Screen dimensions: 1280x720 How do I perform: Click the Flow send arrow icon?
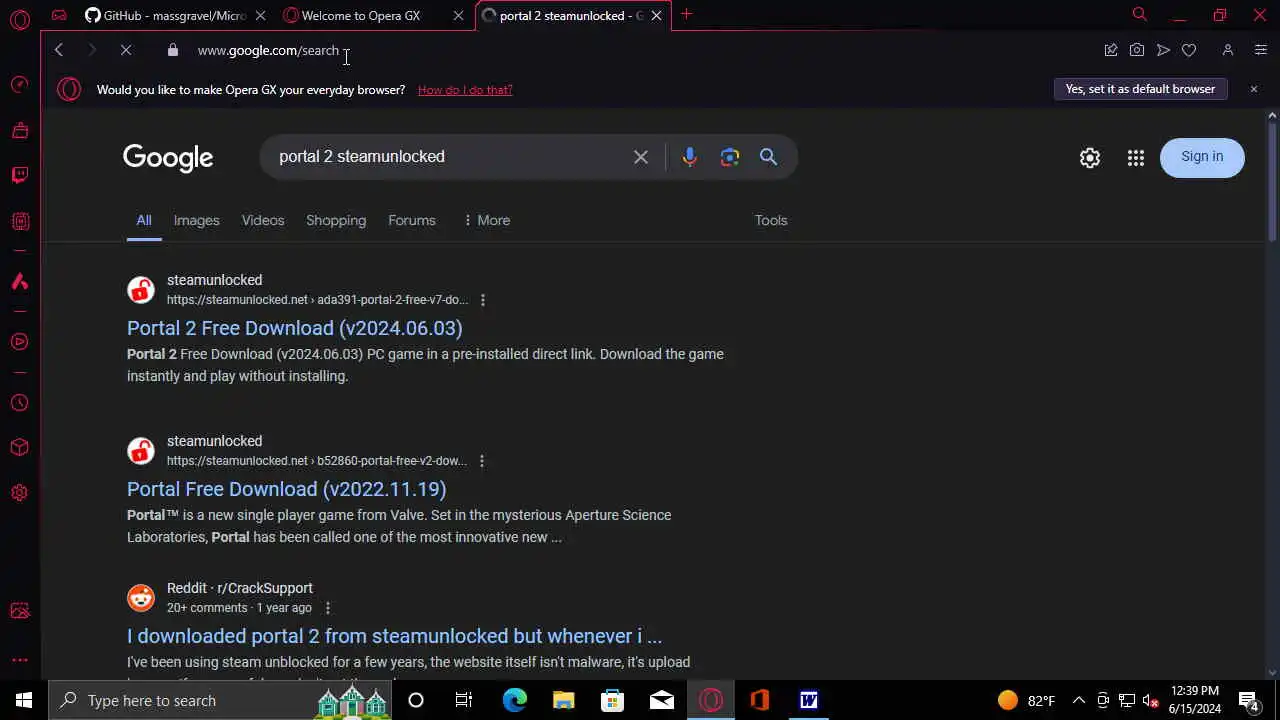coord(1163,50)
